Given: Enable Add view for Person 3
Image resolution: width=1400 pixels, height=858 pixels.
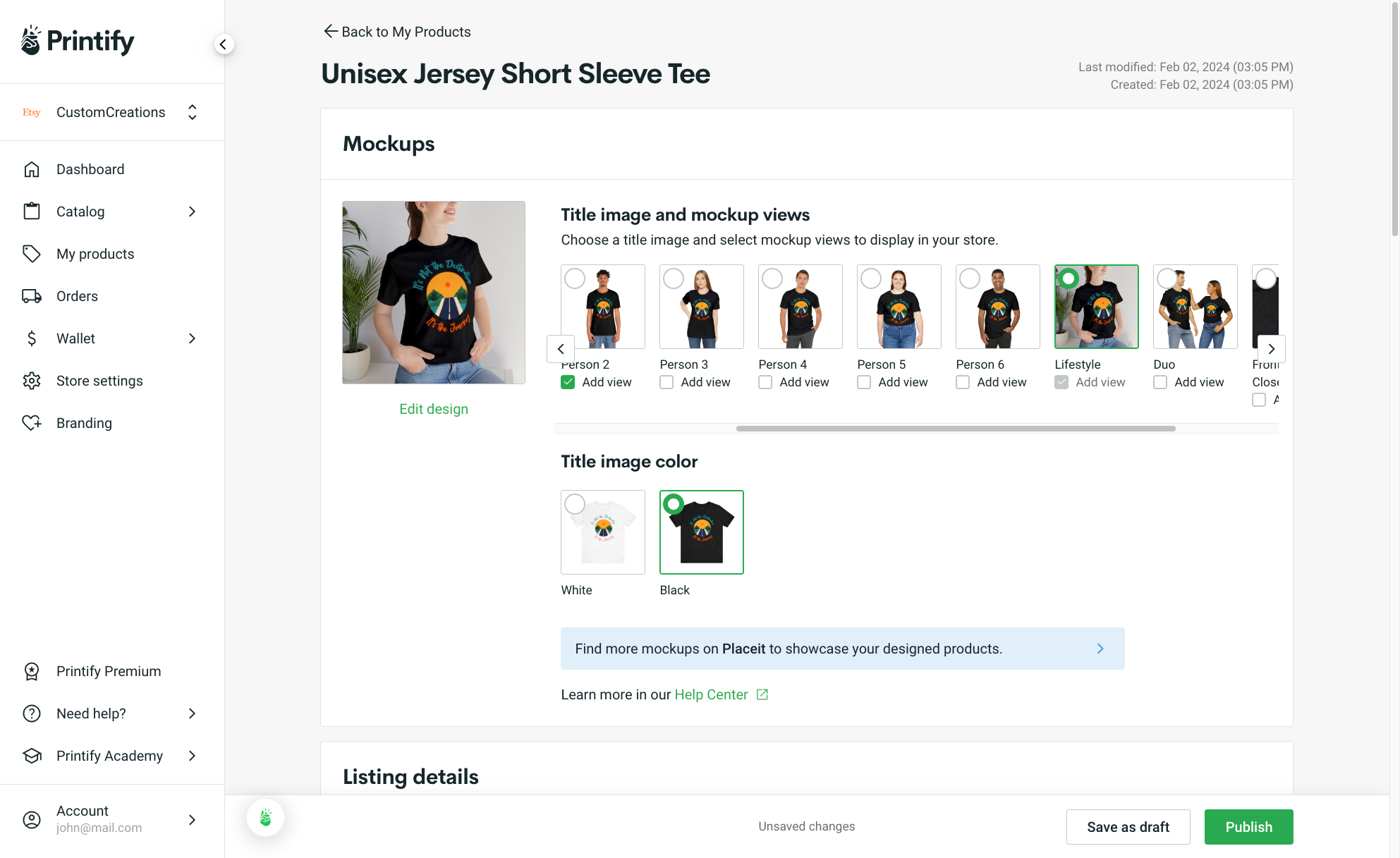Looking at the screenshot, I should click(x=666, y=381).
